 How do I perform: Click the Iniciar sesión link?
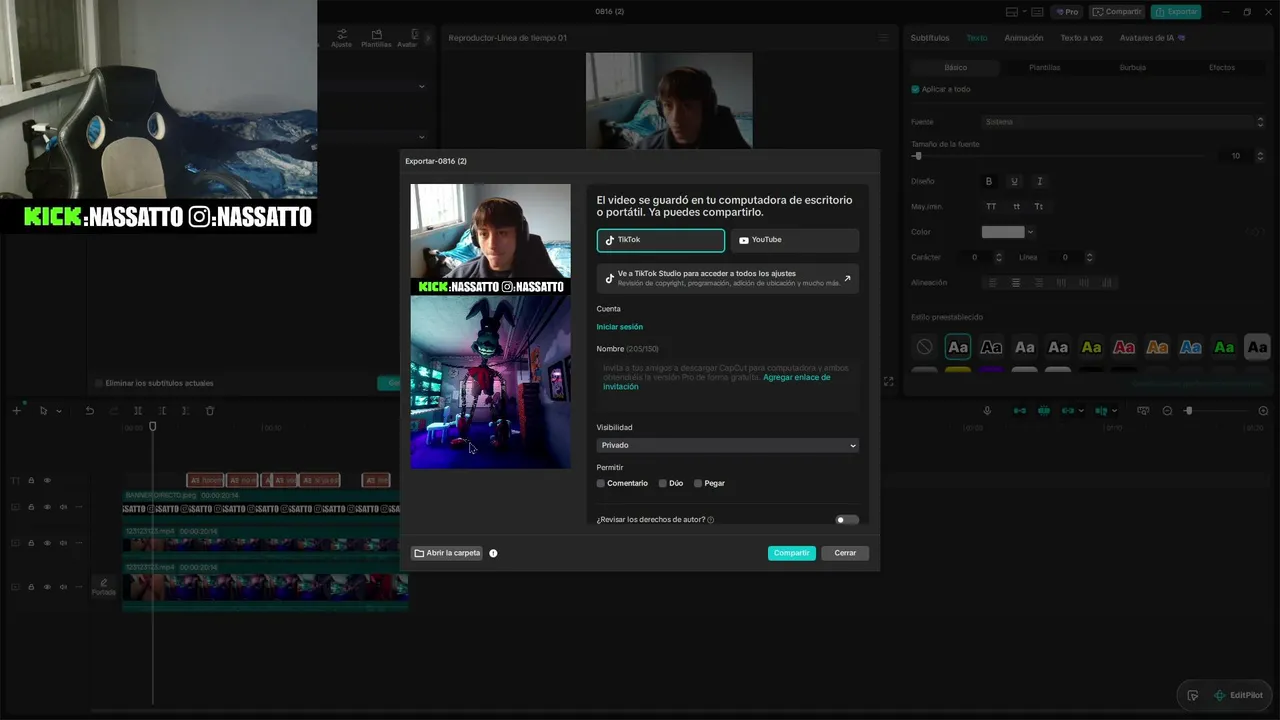pyautogui.click(x=620, y=327)
